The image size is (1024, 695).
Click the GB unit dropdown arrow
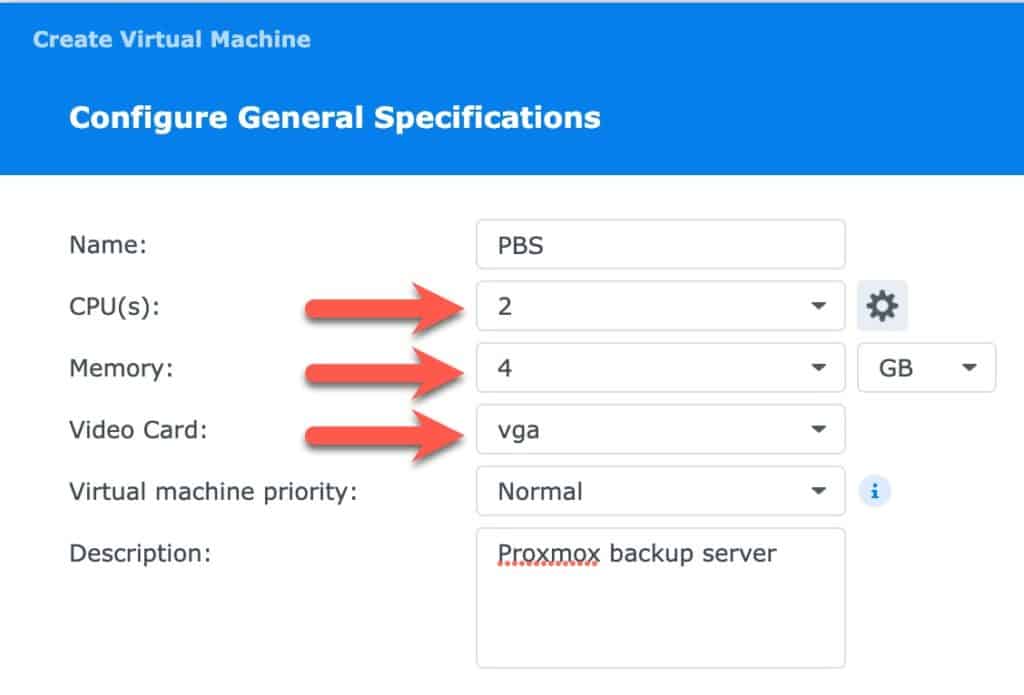[969, 368]
